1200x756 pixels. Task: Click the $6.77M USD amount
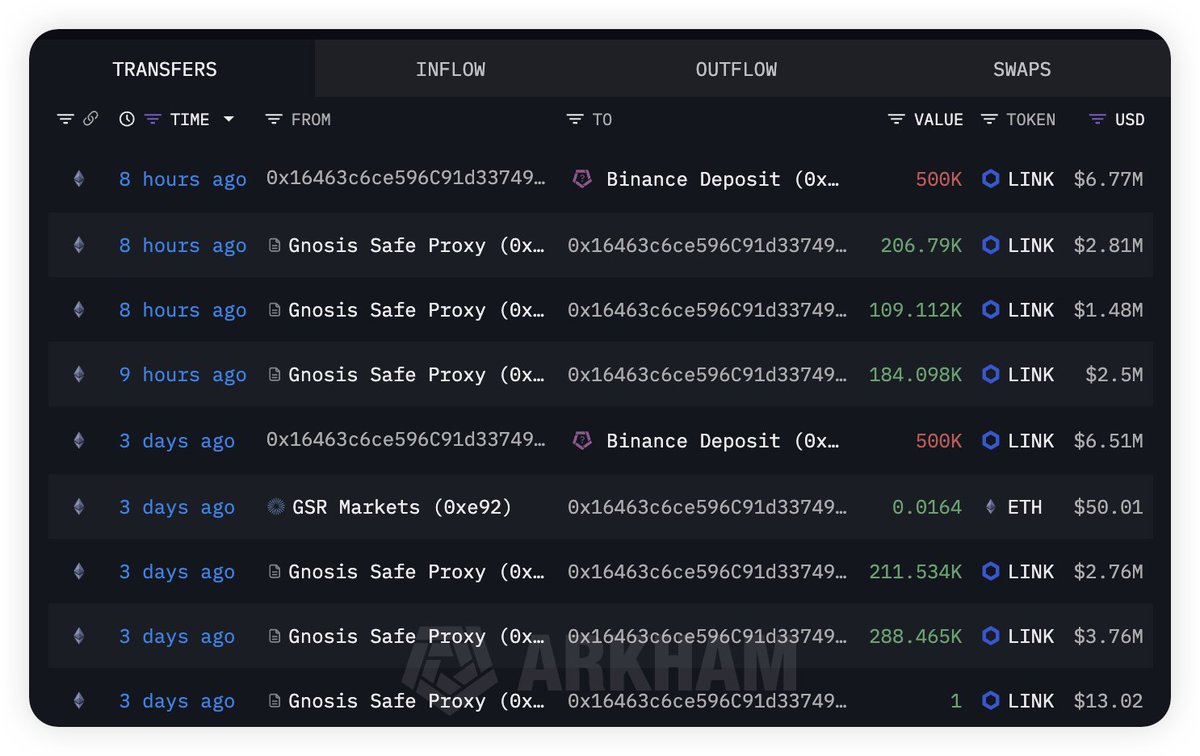[1108, 180]
